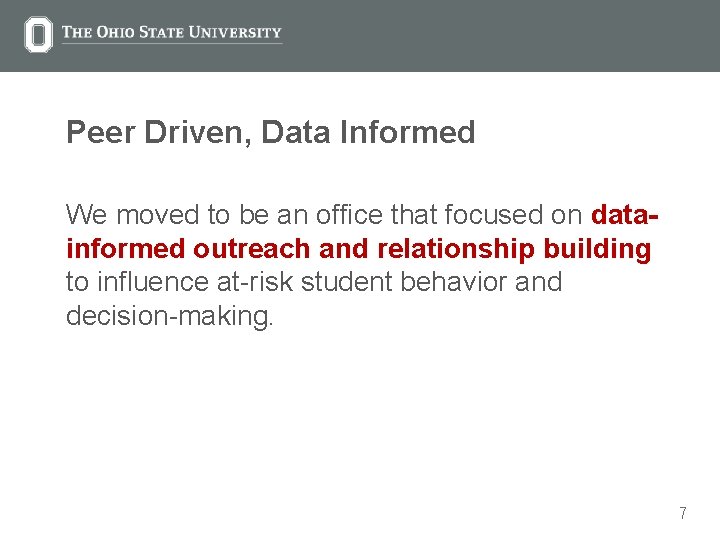
Task: Click the word office in body text
Action: (x=349, y=214)
